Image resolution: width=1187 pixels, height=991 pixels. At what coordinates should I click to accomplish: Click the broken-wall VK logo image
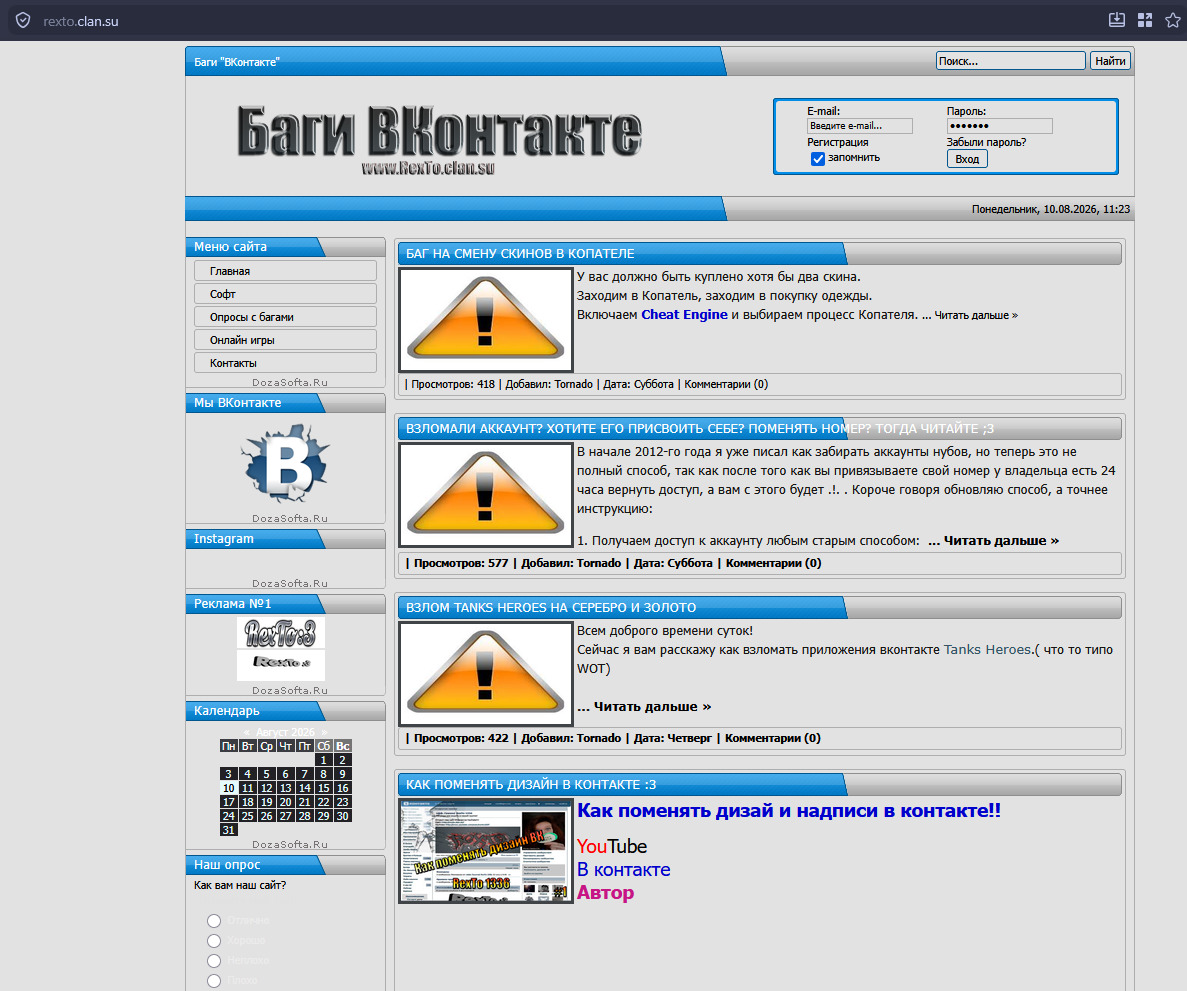pyautogui.click(x=285, y=463)
